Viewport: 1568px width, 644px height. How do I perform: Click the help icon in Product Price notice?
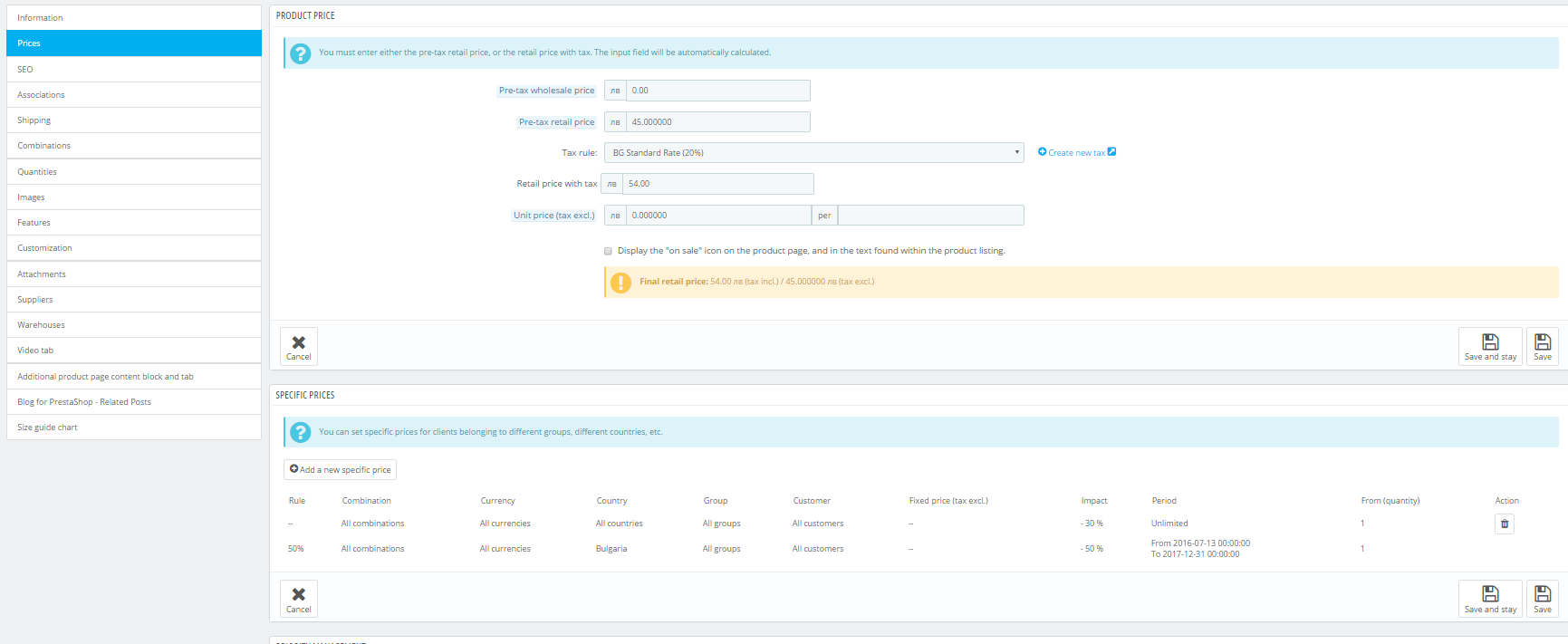[x=300, y=53]
